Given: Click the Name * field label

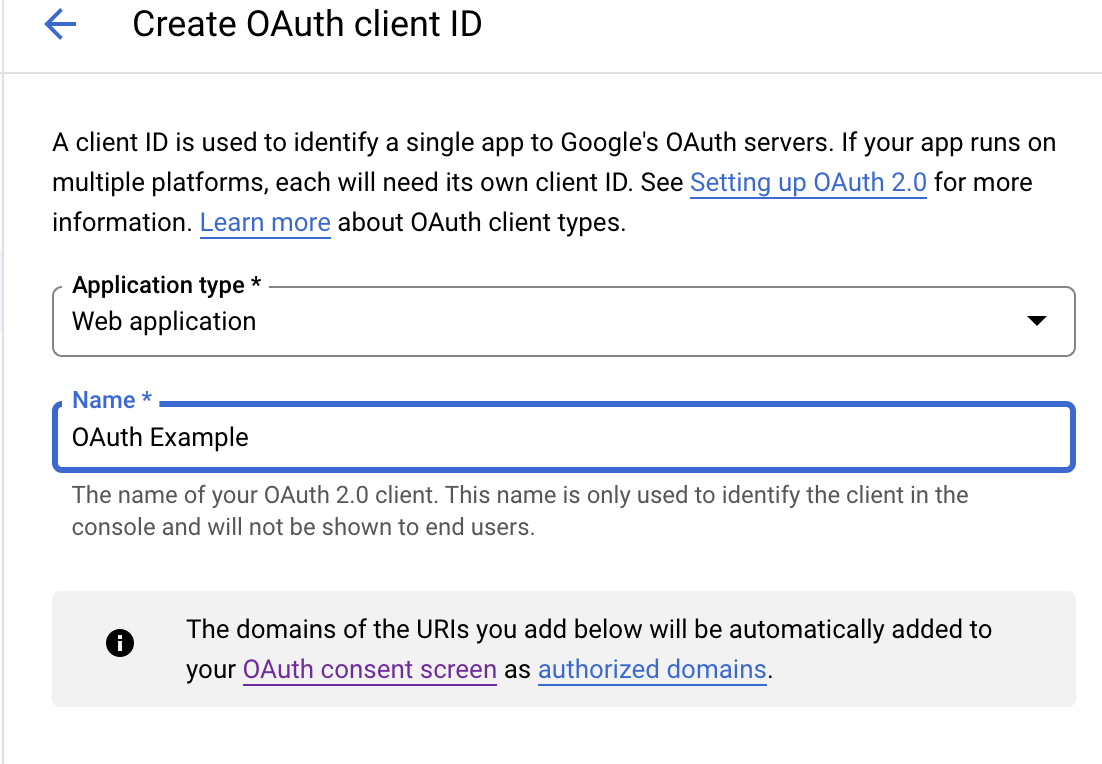Looking at the screenshot, I should click(x=112, y=400).
